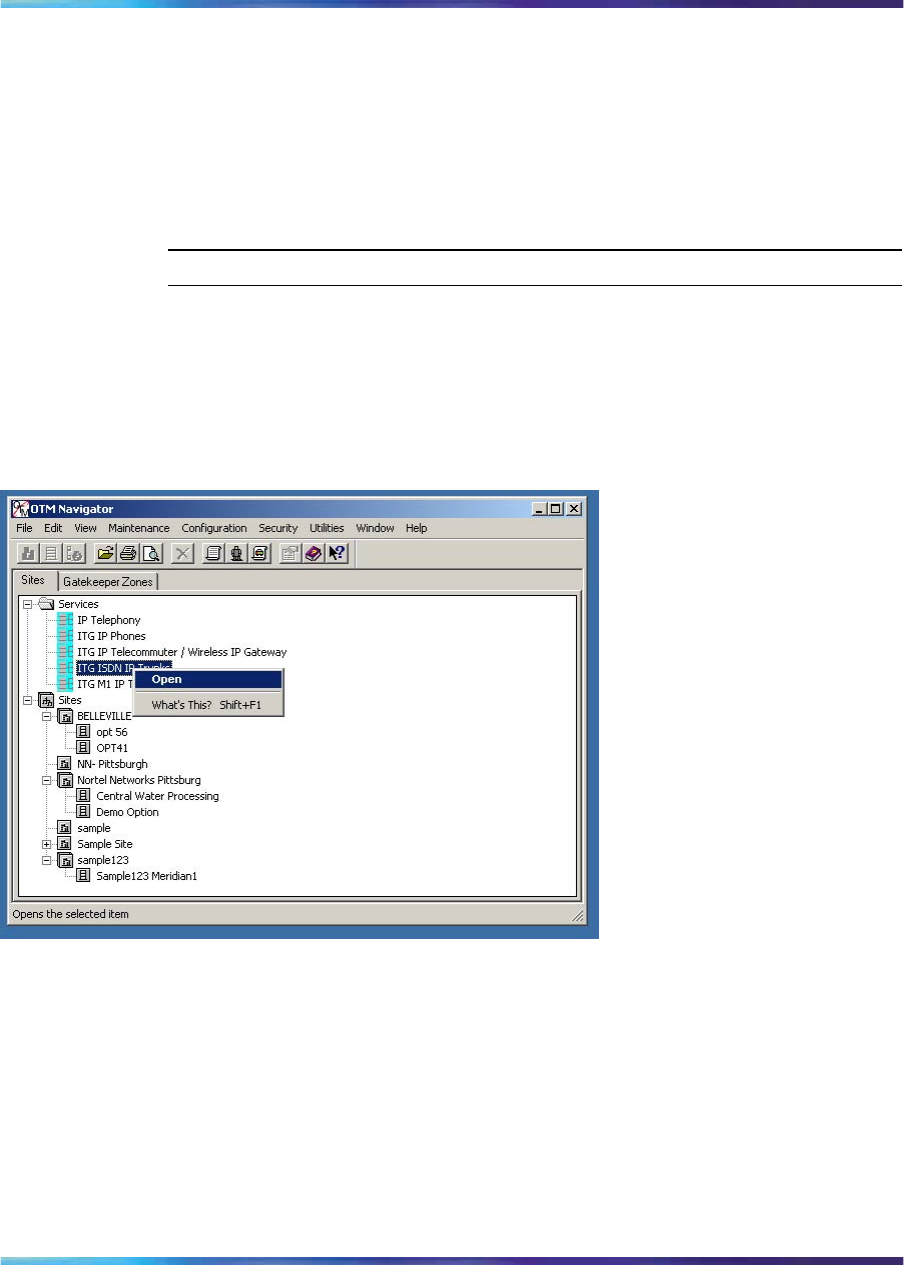Viewport: 904px width, 1265px height.
Task: Choose Open in the context menu
Action: coord(208,679)
